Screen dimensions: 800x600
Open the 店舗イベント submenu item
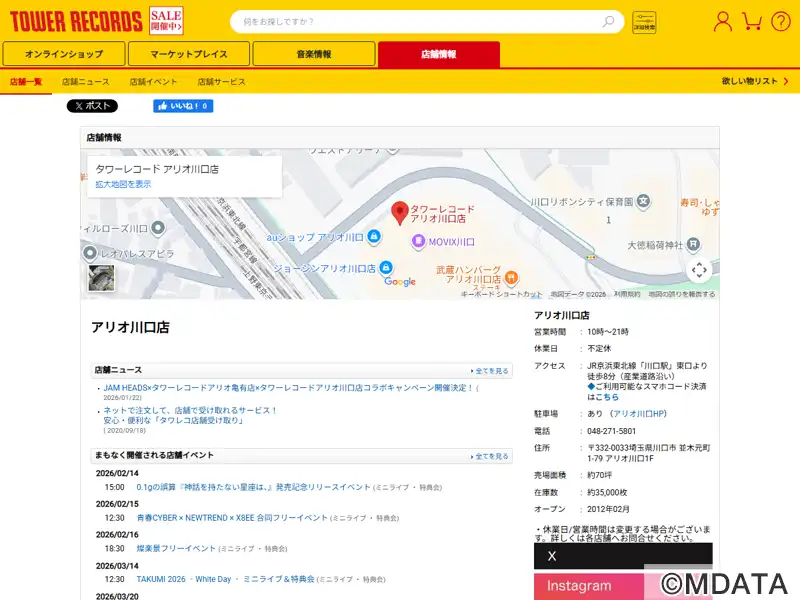point(153,82)
